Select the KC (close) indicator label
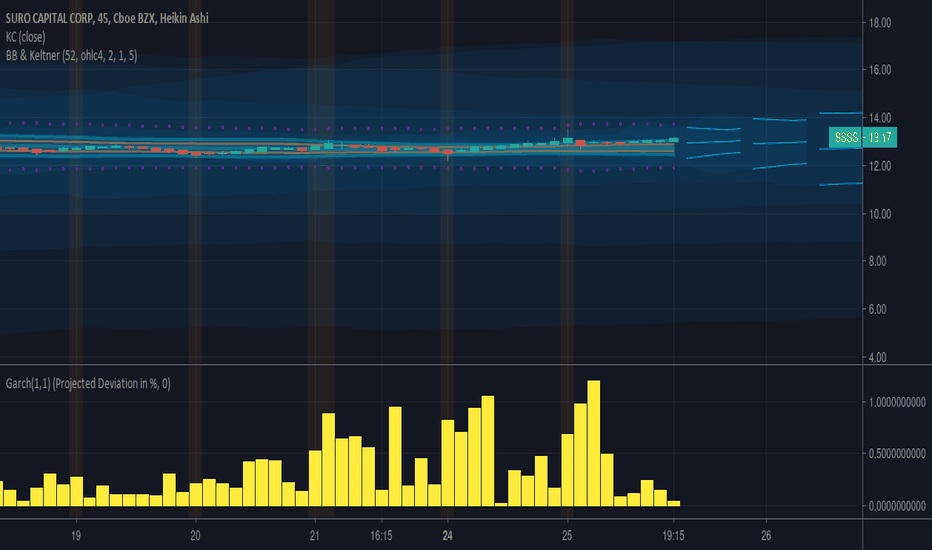 26,37
